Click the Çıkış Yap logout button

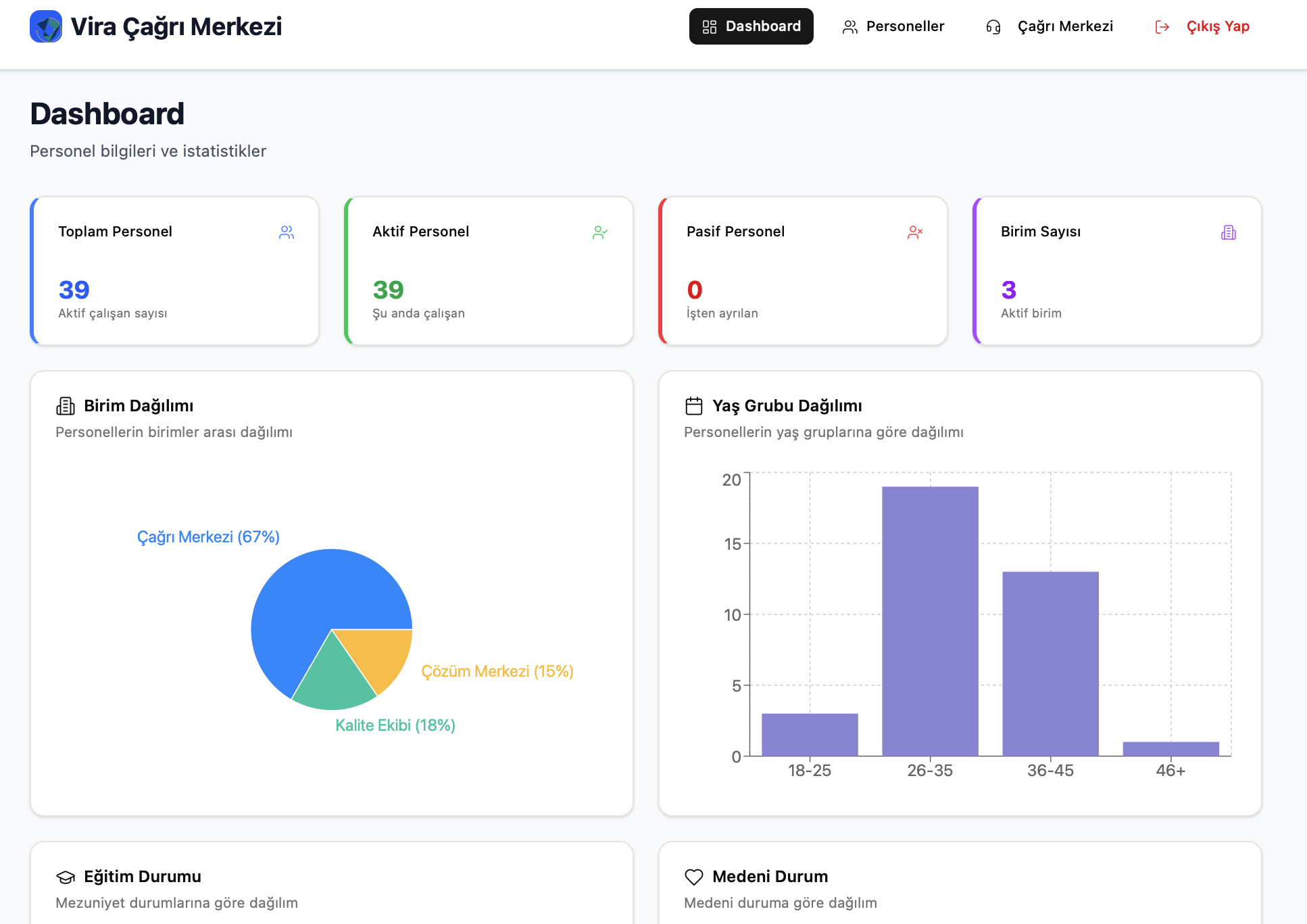(1202, 26)
